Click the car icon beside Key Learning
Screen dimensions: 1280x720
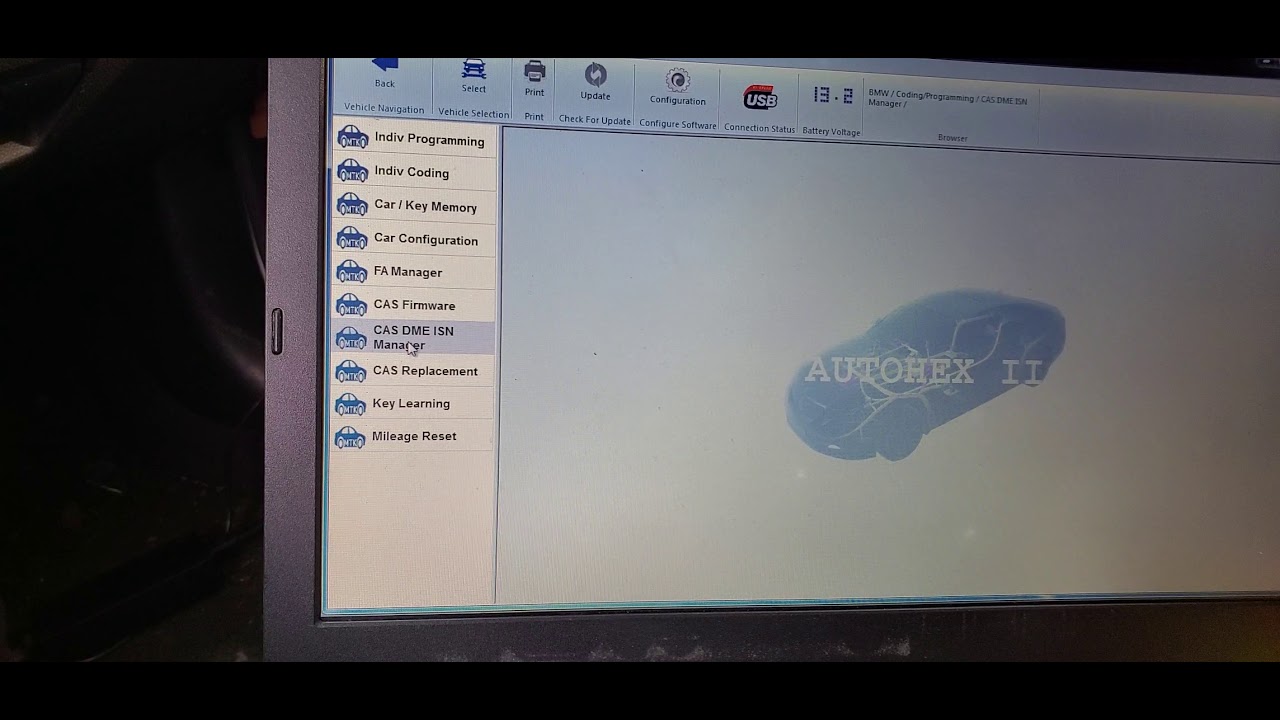pyautogui.click(x=350, y=404)
